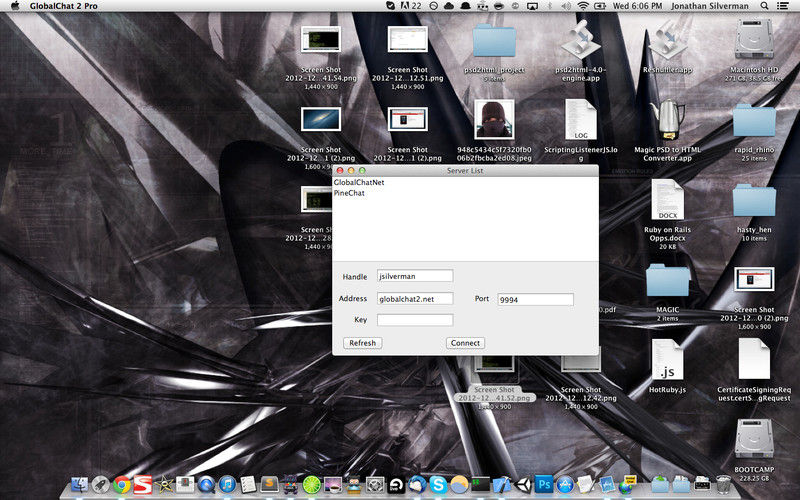Open Skype from the dock
Screen dimensions: 800x500
point(438,485)
